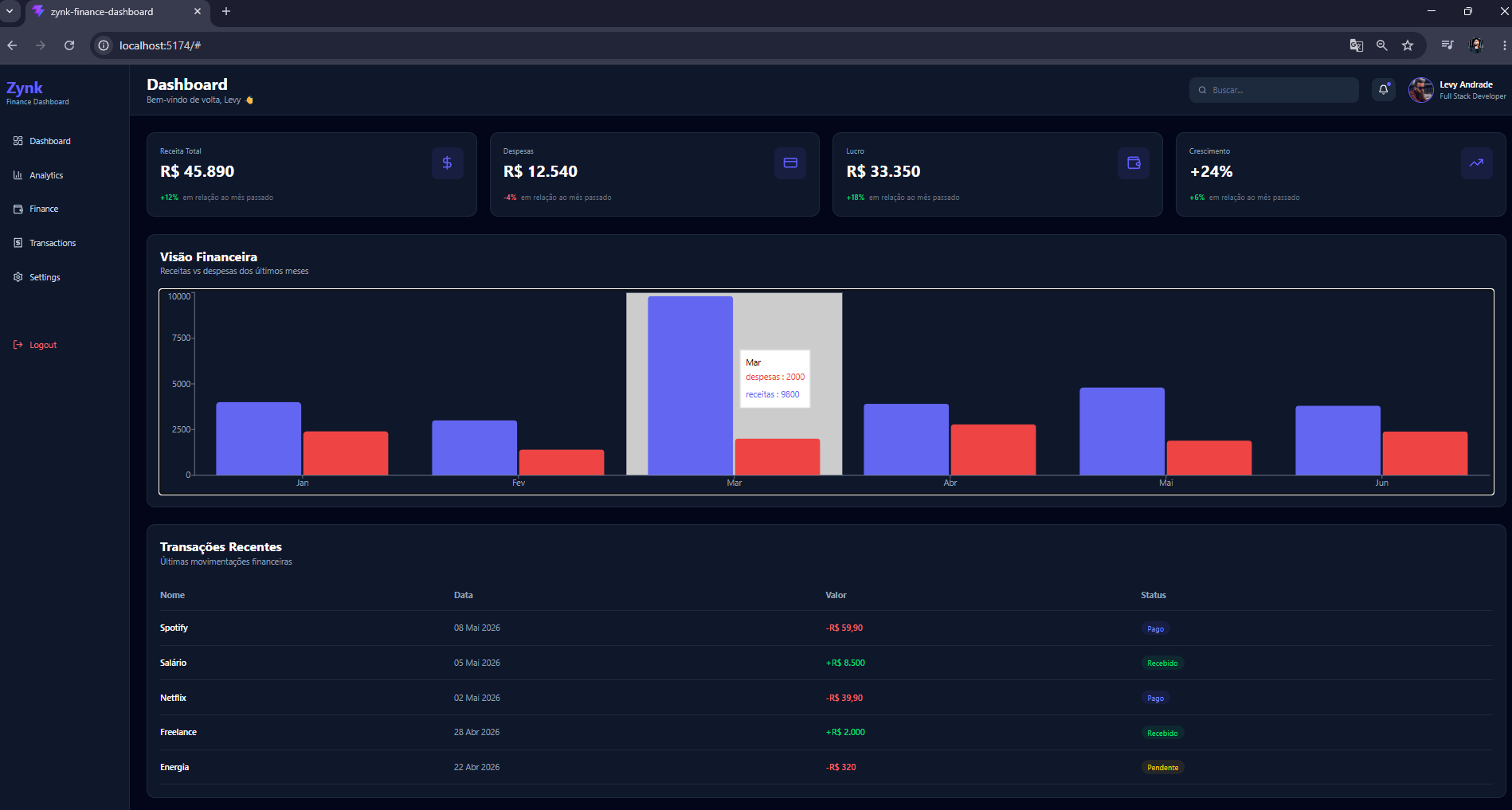Screen dimensions: 1512x810
Task: Go back with the browser back arrow
Action: pos(12,45)
